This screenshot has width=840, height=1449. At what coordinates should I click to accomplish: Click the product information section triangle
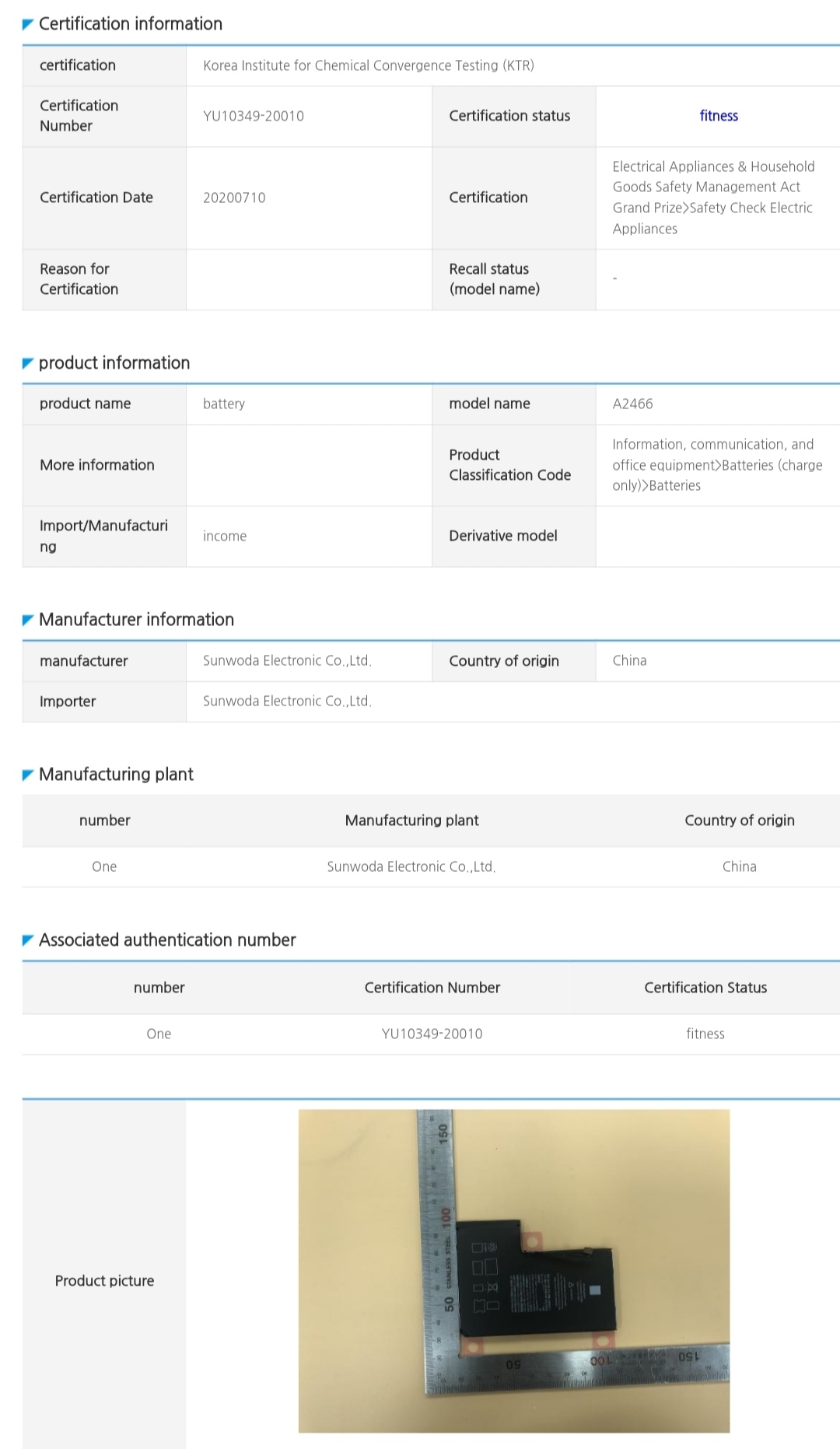coord(28,363)
